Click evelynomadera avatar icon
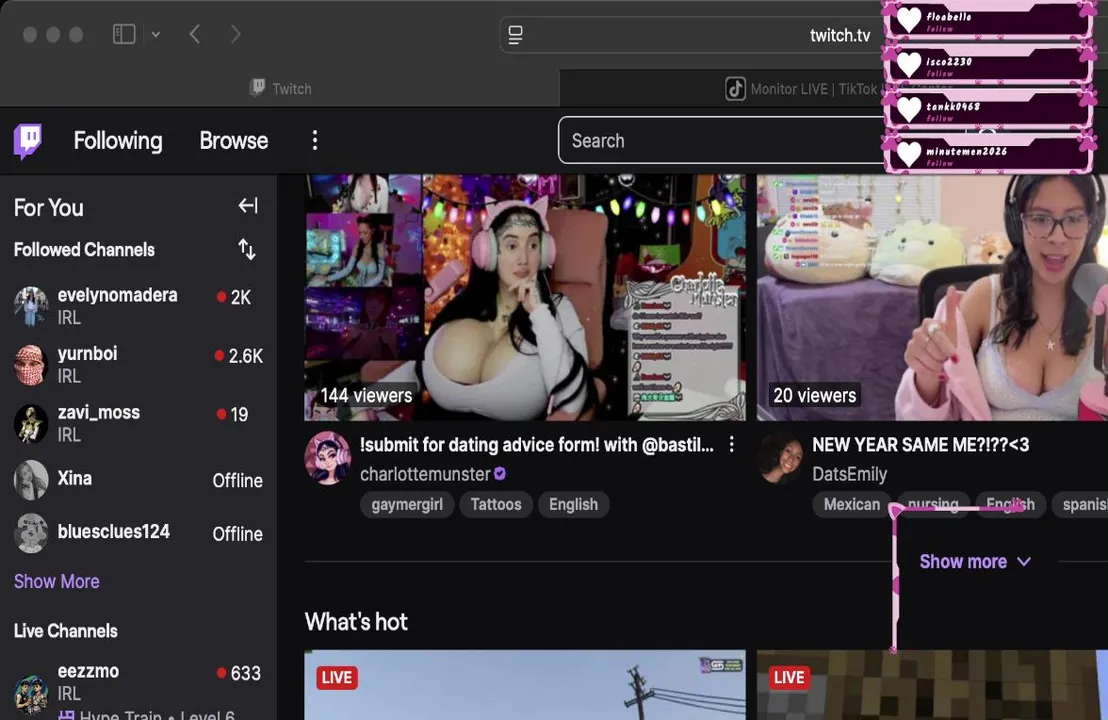 tap(31, 306)
